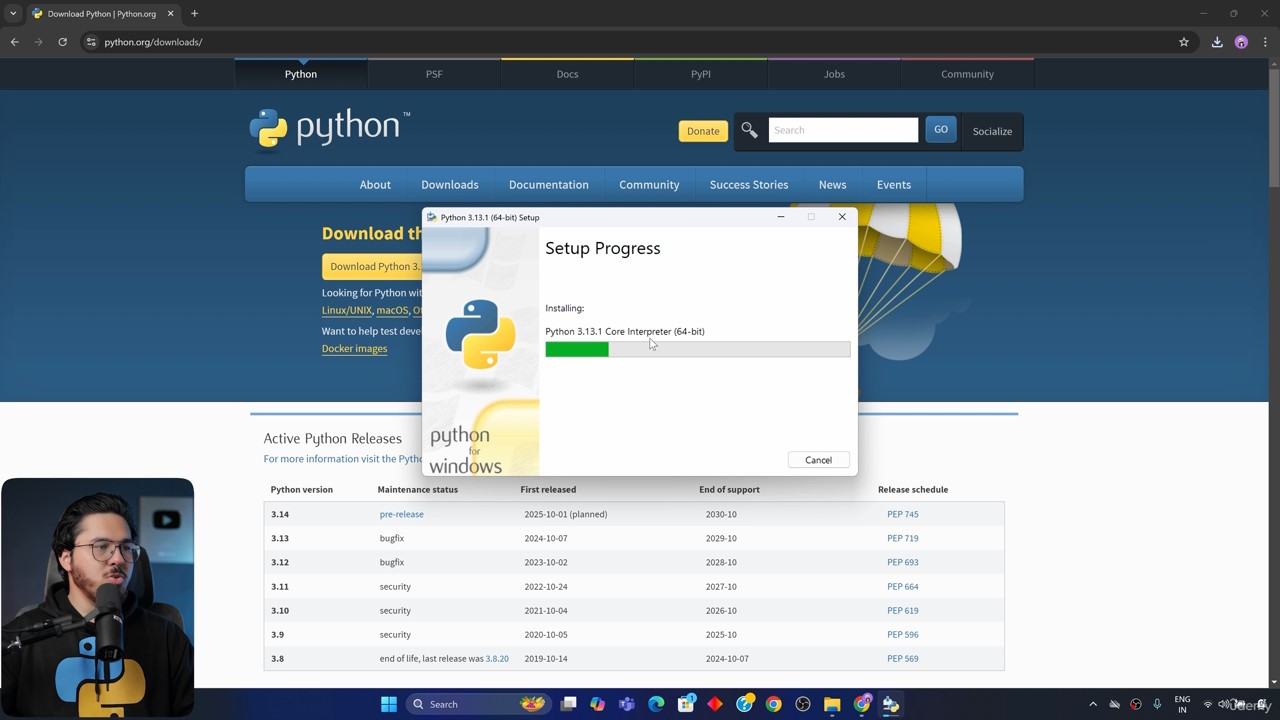Image resolution: width=1280 pixels, height=720 pixels.
Task: Go back with the browser back arrow
Action: (14, 42)
